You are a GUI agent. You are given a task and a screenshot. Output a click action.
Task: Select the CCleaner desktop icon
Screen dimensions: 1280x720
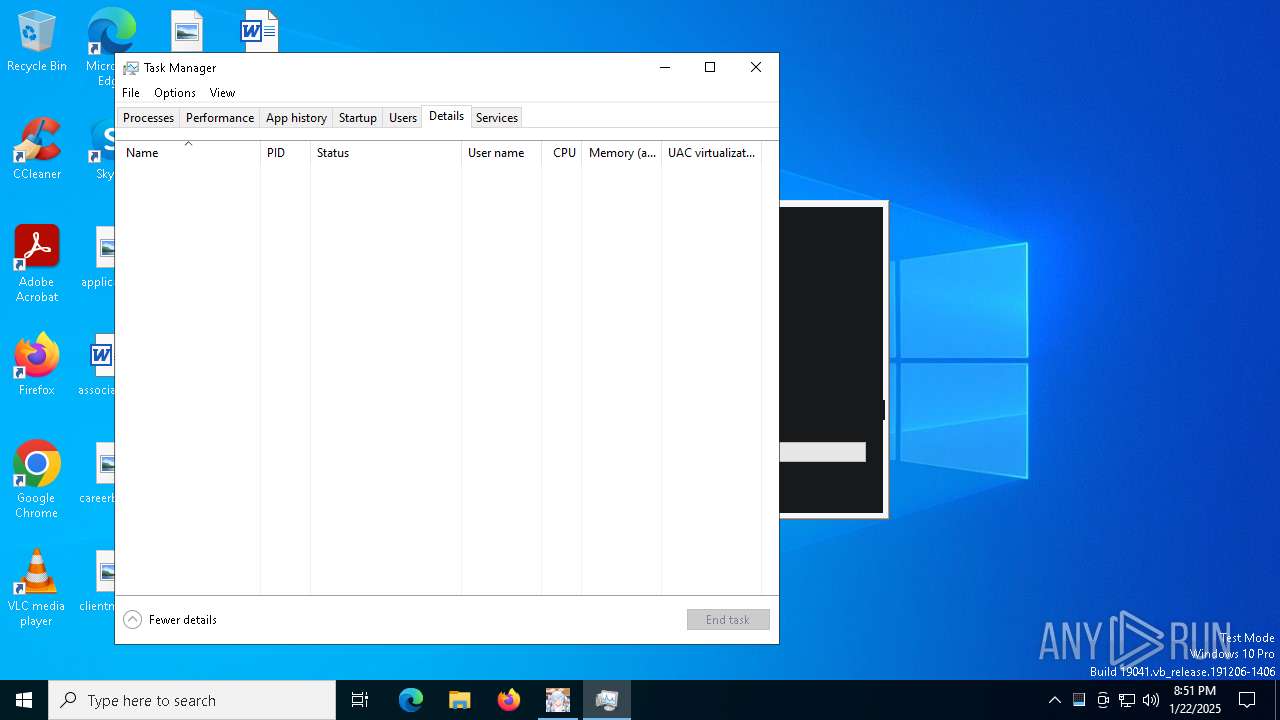pyautogui.click(x=37, y=149)
